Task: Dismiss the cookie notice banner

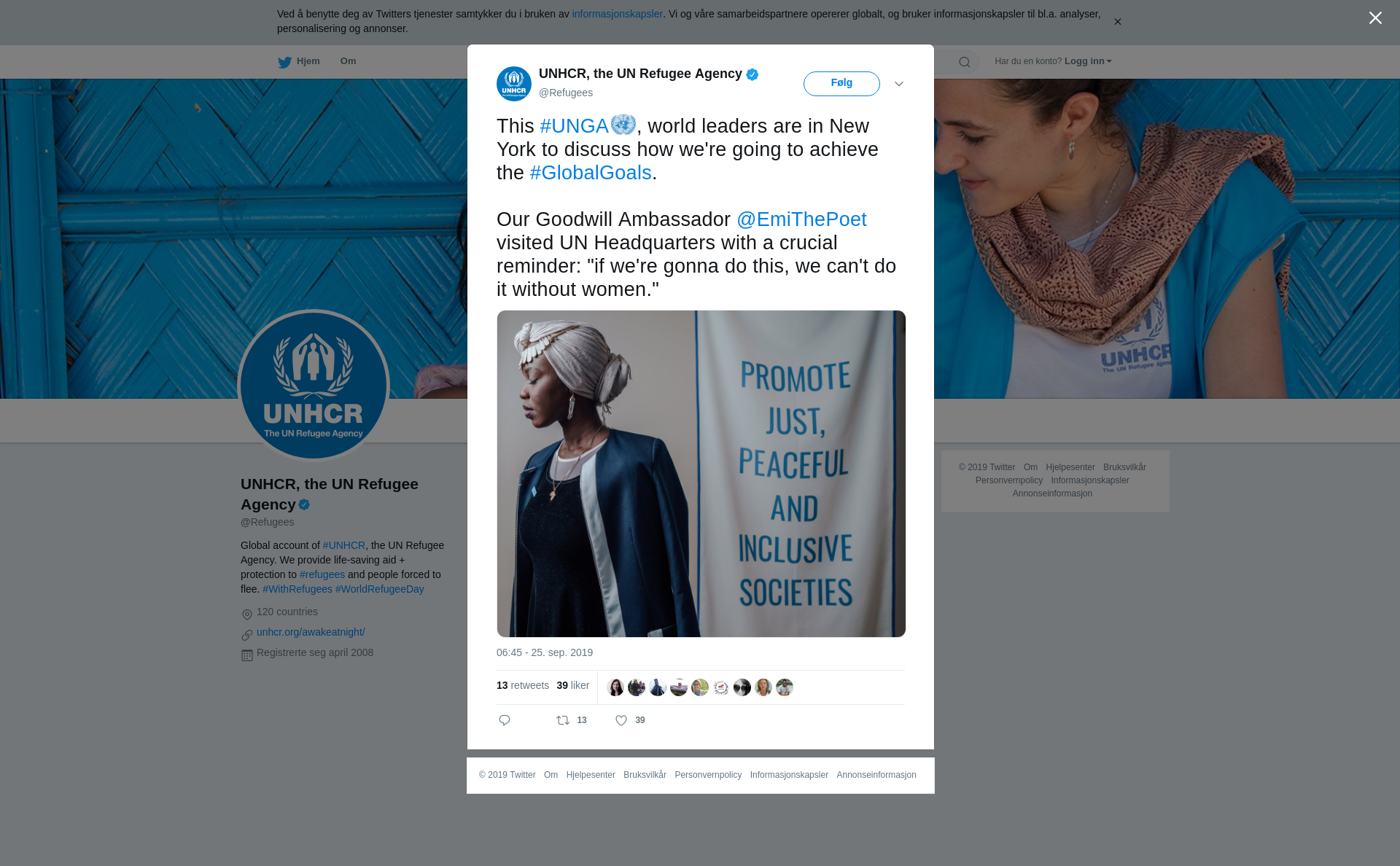Action: [x=1117, y=22]
